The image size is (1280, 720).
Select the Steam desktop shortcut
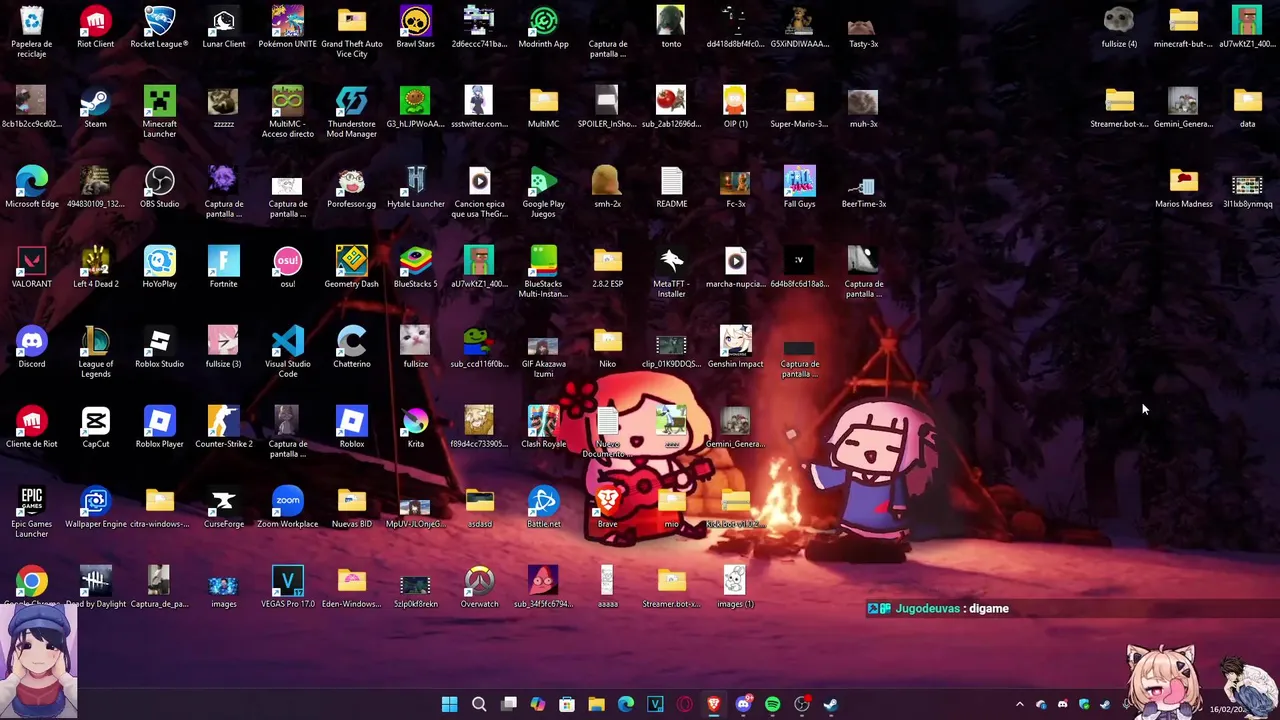pos(96,107)
